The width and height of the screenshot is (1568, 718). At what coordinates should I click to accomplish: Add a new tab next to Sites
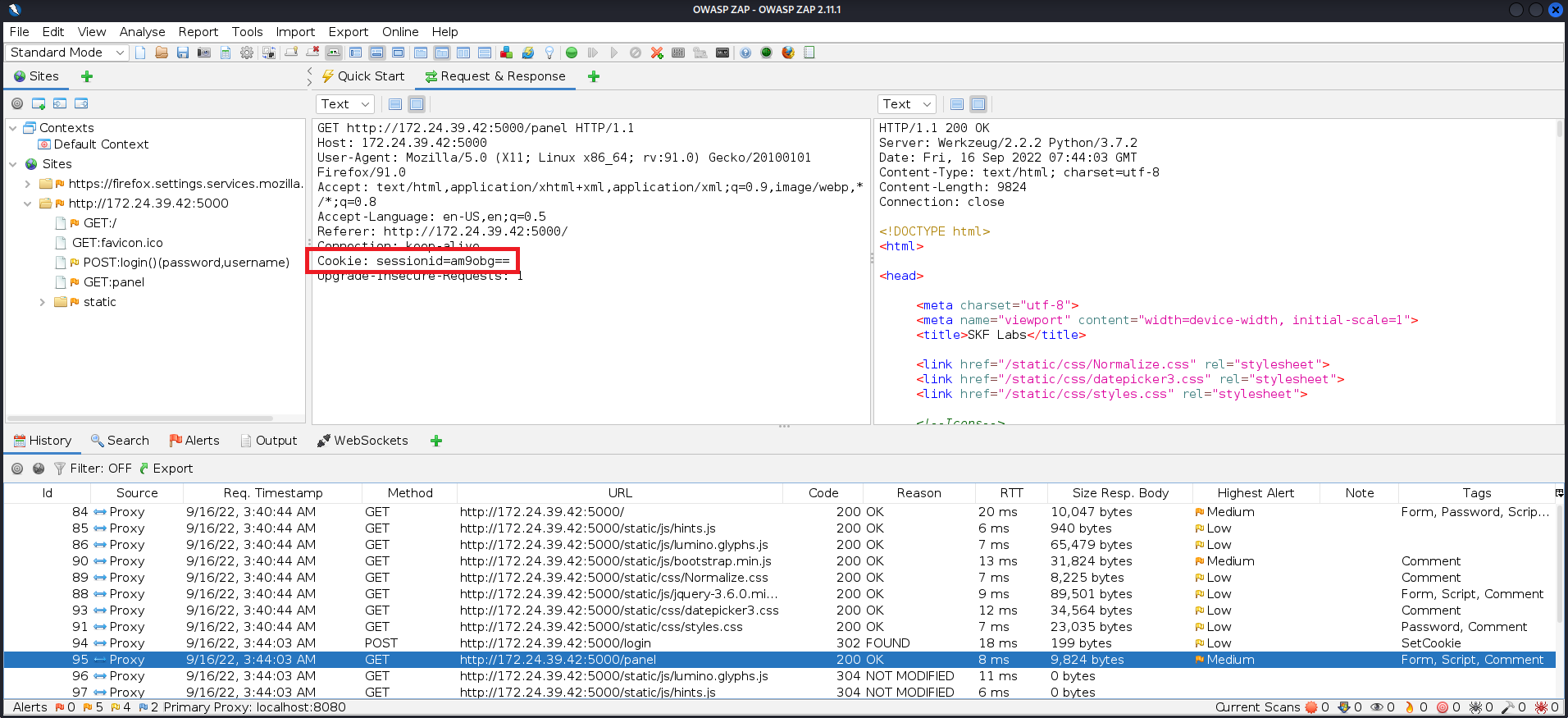(x=87, y=76)
